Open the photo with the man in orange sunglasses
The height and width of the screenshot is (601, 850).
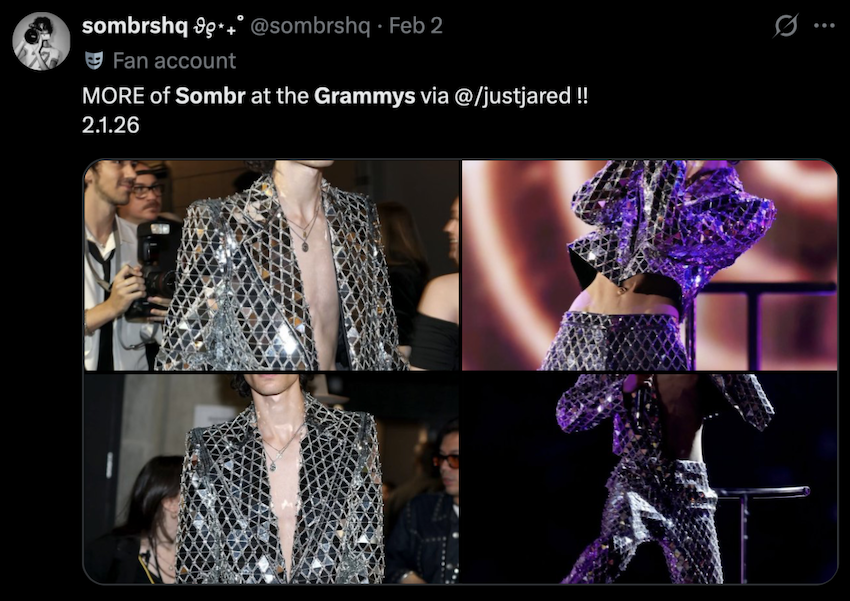pos(272,479)
